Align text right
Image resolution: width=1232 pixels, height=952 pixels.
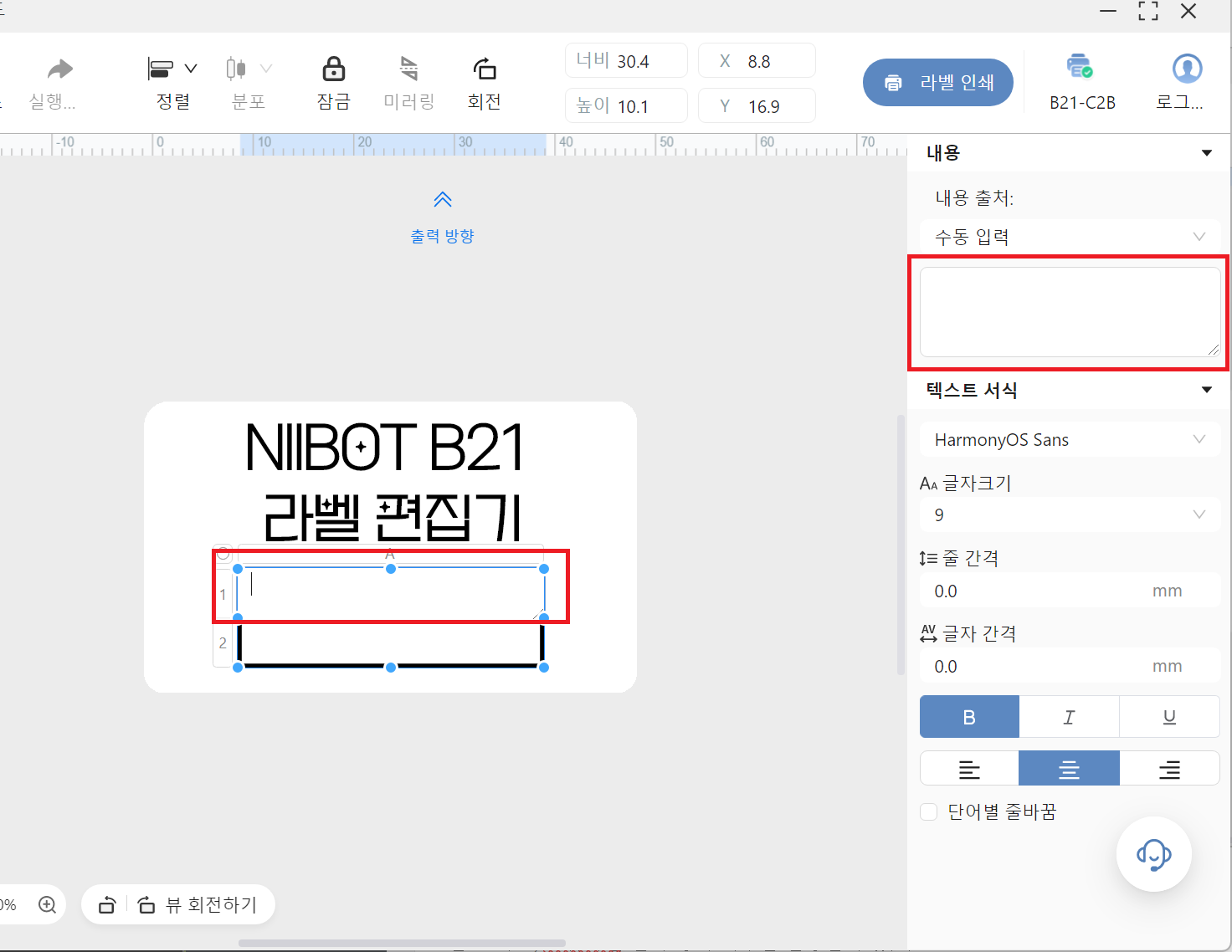[1169, 769]
